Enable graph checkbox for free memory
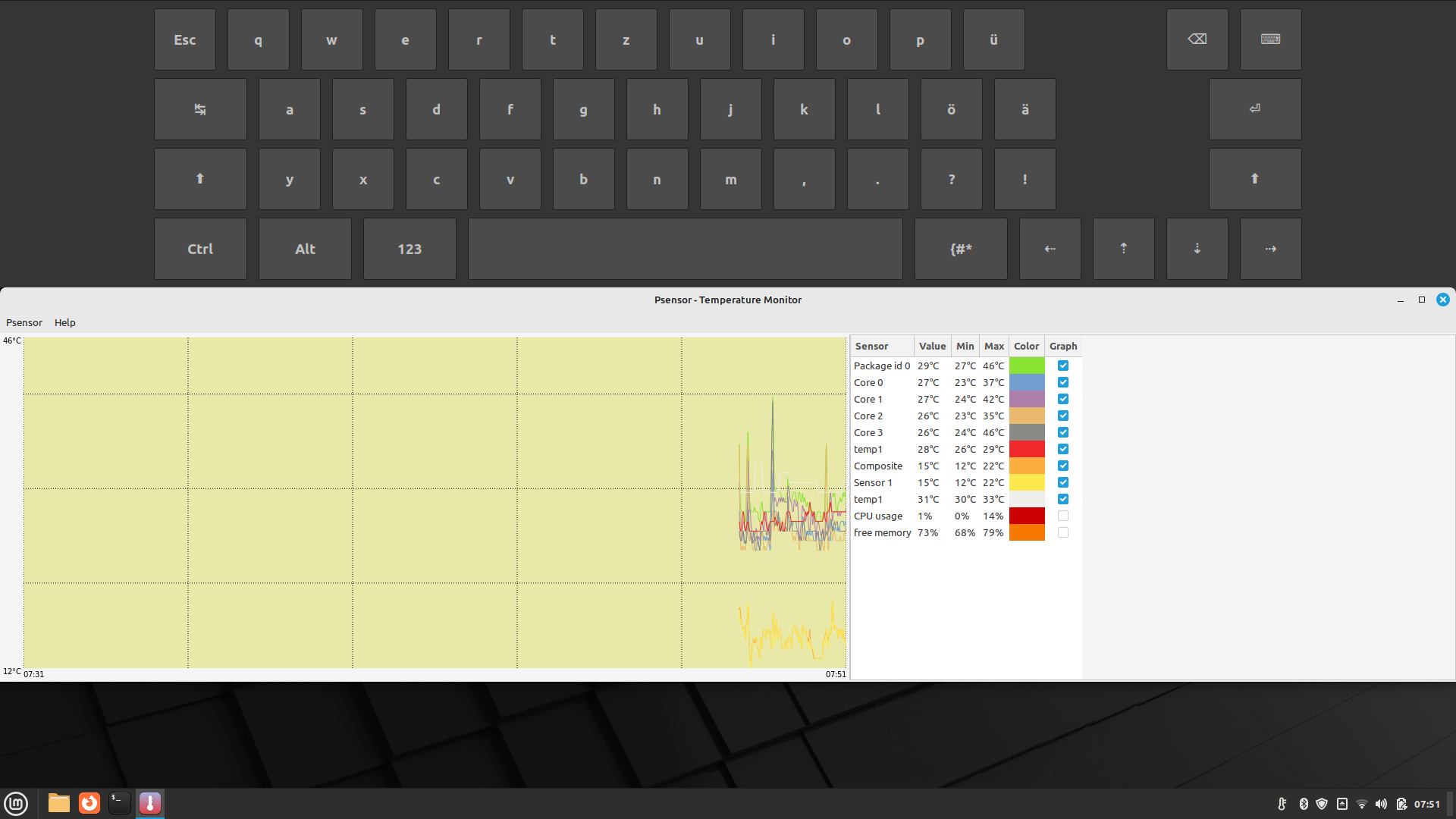Viewport: 1456px width, 819px height. (x=1063, y=532)
